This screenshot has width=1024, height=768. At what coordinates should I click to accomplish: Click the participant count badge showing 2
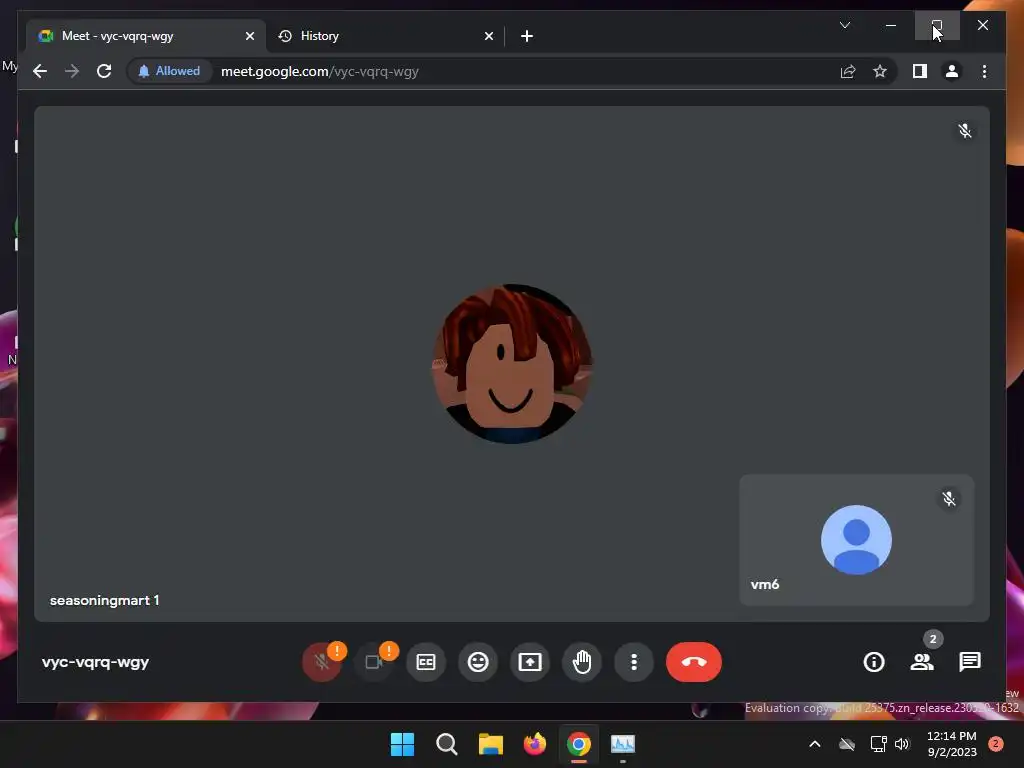[933, 639]
